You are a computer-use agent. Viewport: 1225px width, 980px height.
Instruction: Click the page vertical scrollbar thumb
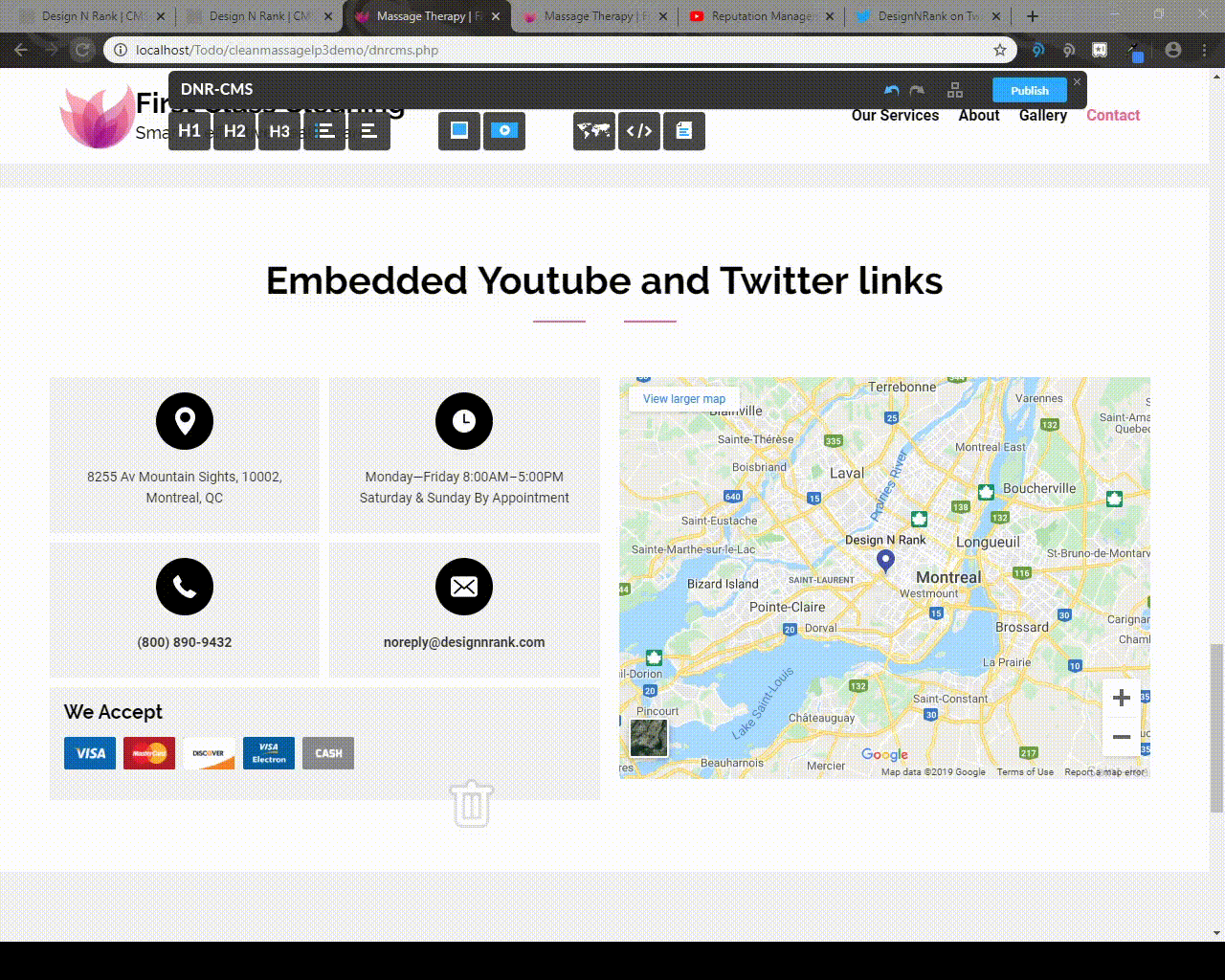(x=1217, y=728)
